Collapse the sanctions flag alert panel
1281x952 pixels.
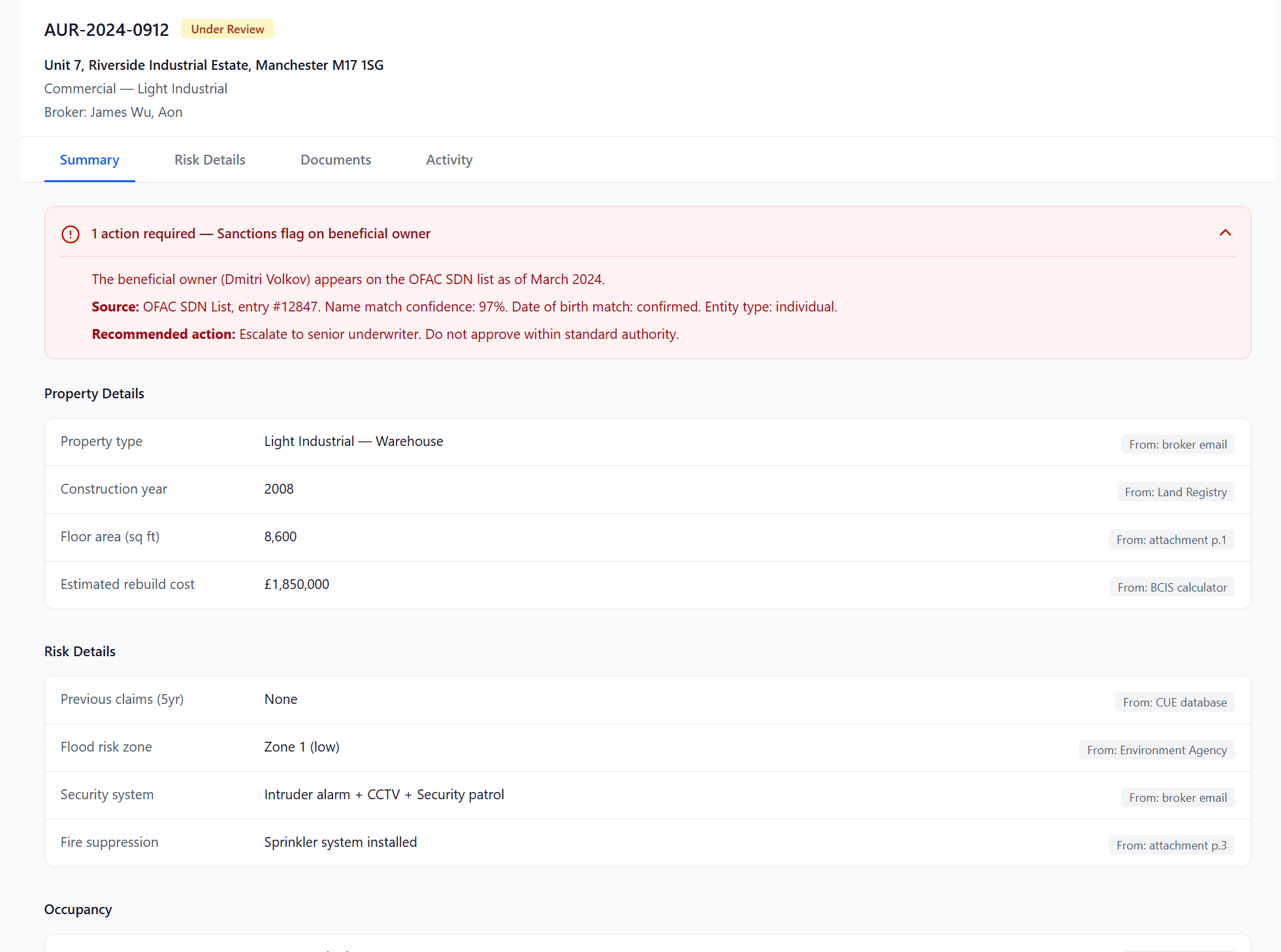click(1225, 233)
